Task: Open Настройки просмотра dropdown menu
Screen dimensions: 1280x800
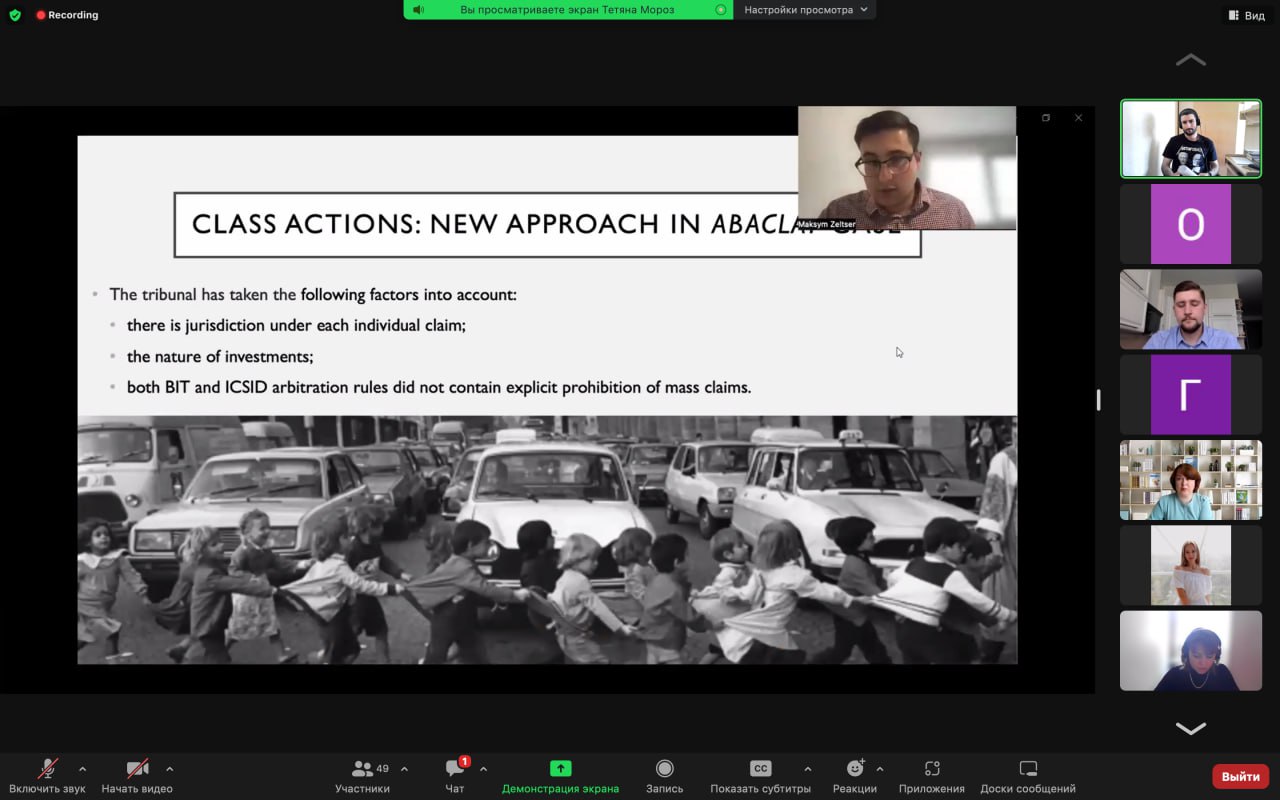Action: coord(805,10)
